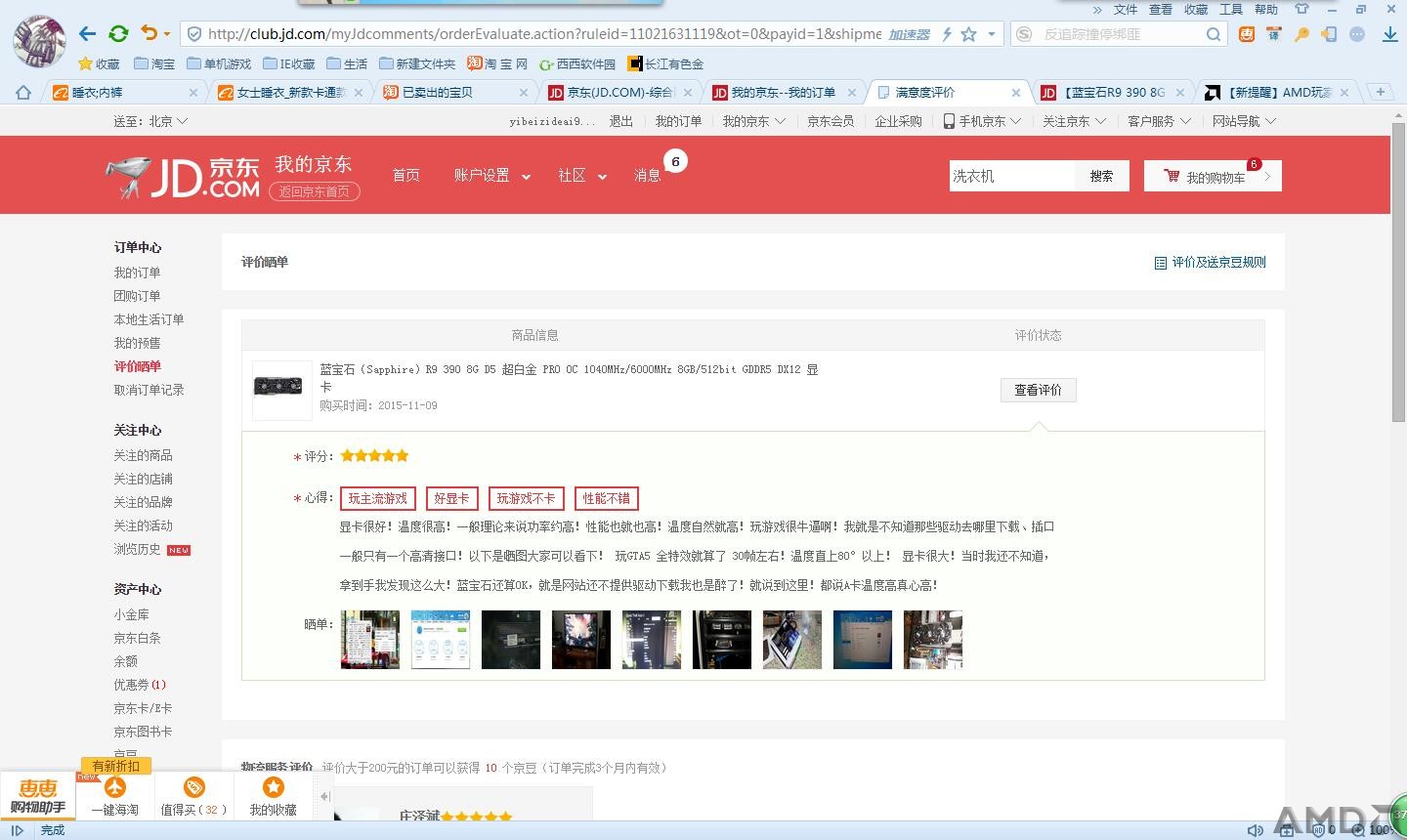Click 我的收藏 star icon in shopping helper
The image size is (1407, 840).
pyautogui.click(x=274, y=787)
